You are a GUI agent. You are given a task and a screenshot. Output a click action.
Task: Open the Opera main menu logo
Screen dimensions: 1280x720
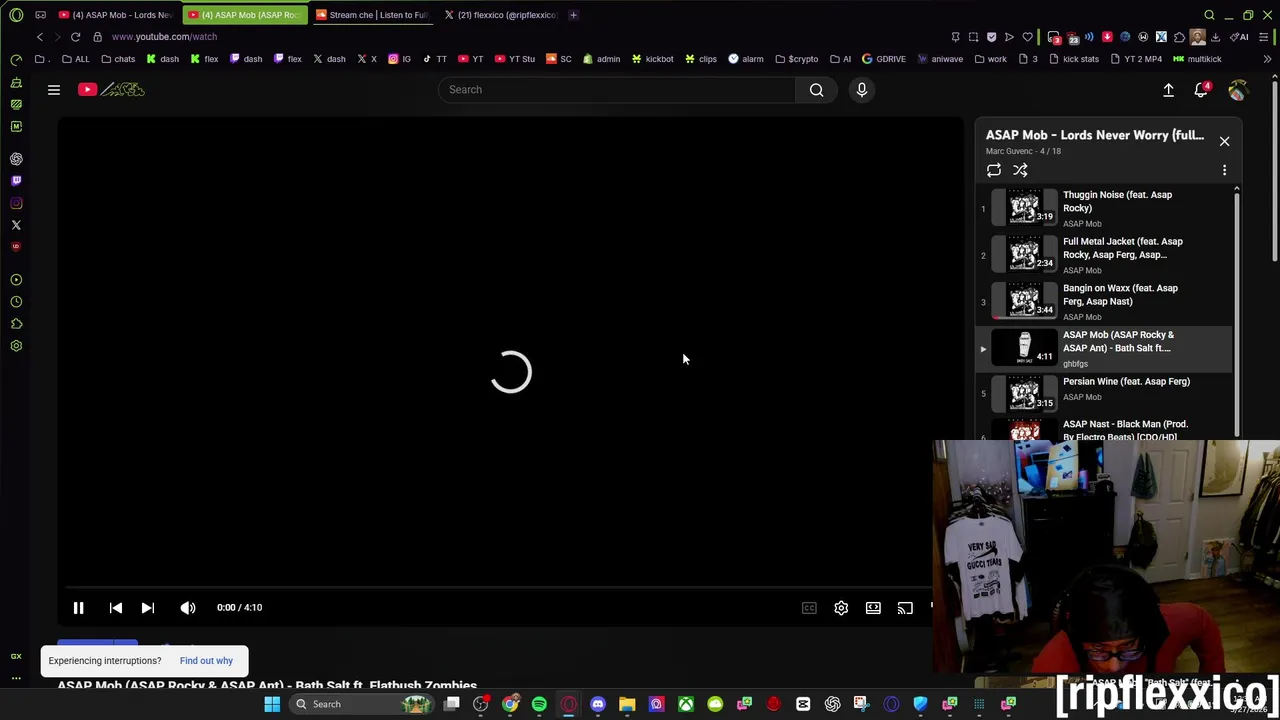click(16, 15)
